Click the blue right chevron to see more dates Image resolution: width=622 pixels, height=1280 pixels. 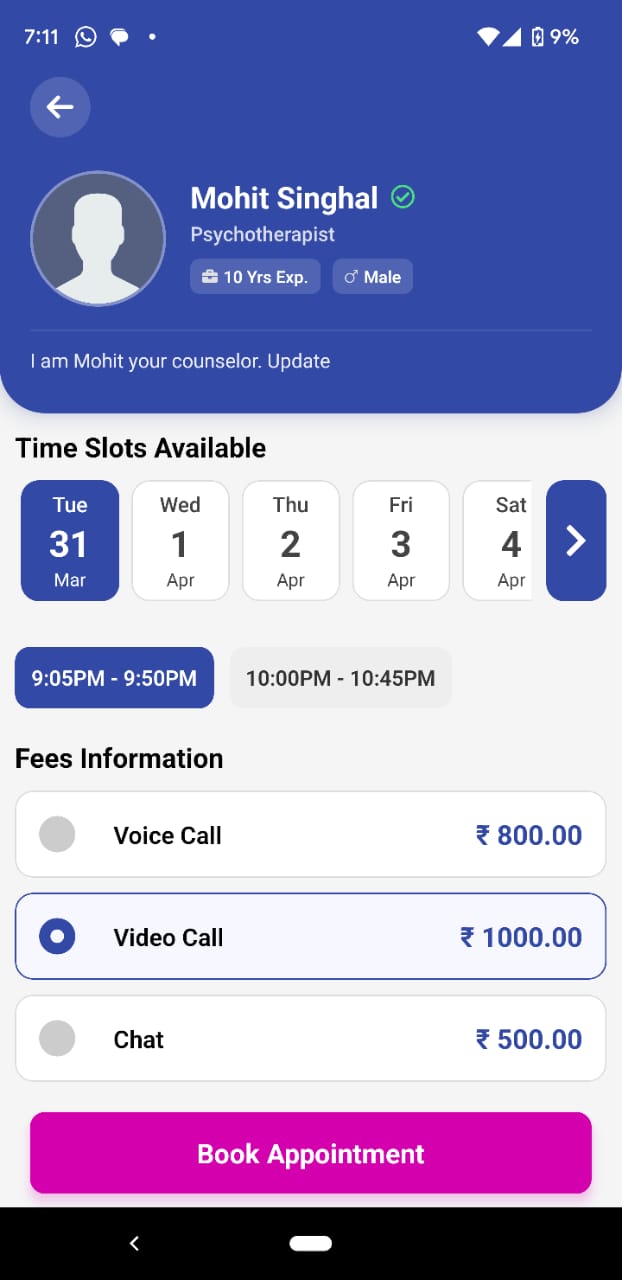(576, 540)
